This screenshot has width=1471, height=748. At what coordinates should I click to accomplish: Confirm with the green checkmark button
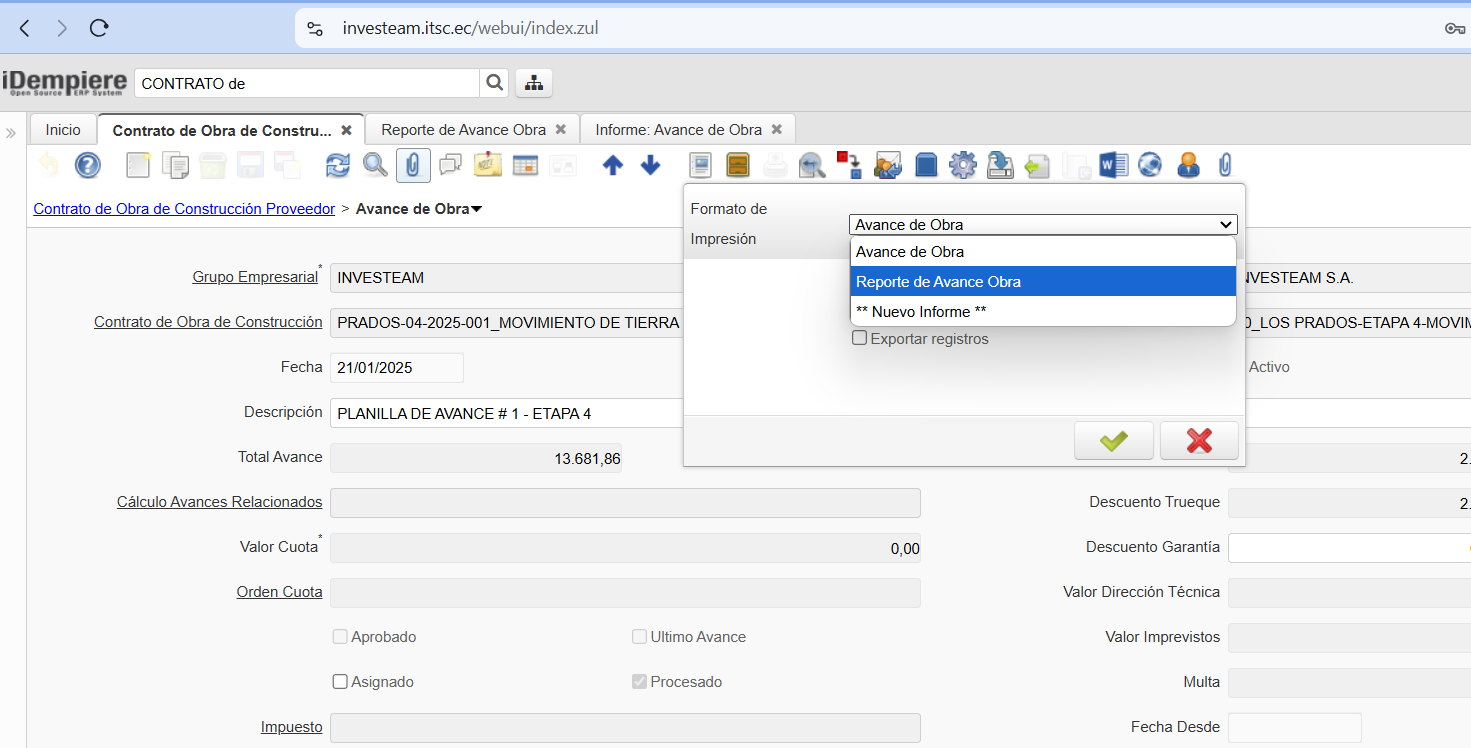tap(1113, 440)
